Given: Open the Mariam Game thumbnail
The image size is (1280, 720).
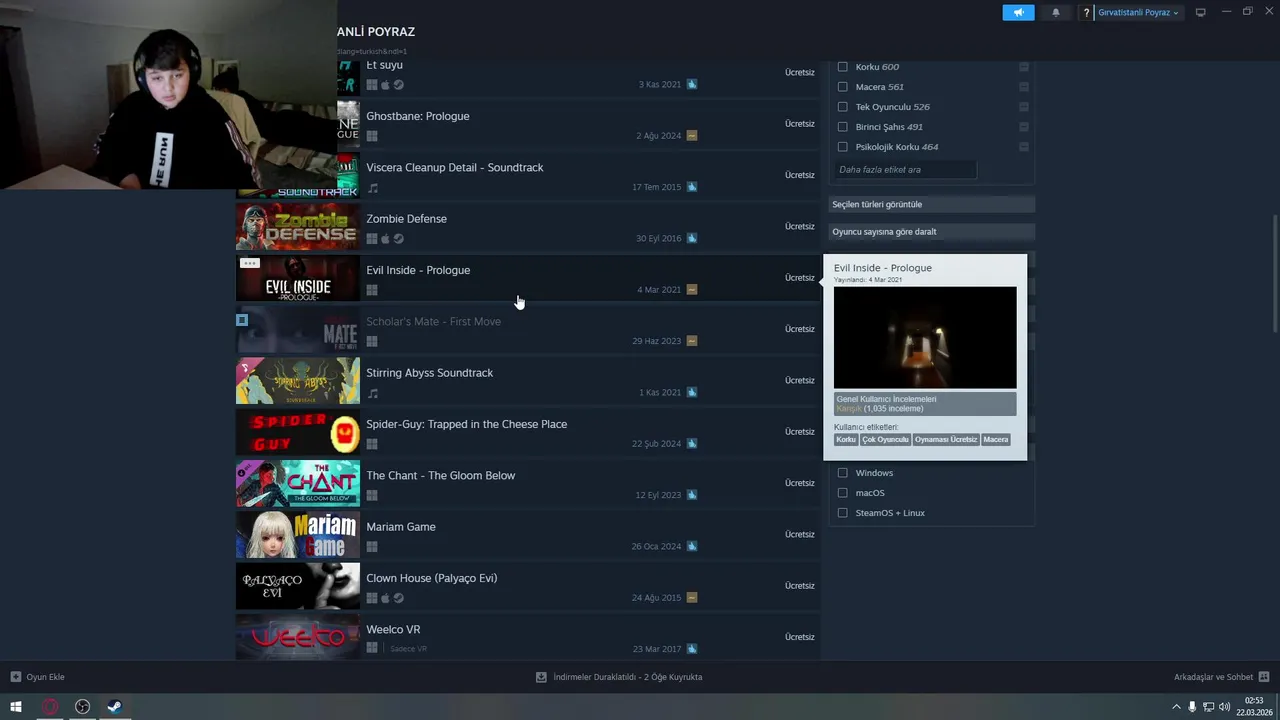Looking at the screenshot, I should [x=297, y=535].
